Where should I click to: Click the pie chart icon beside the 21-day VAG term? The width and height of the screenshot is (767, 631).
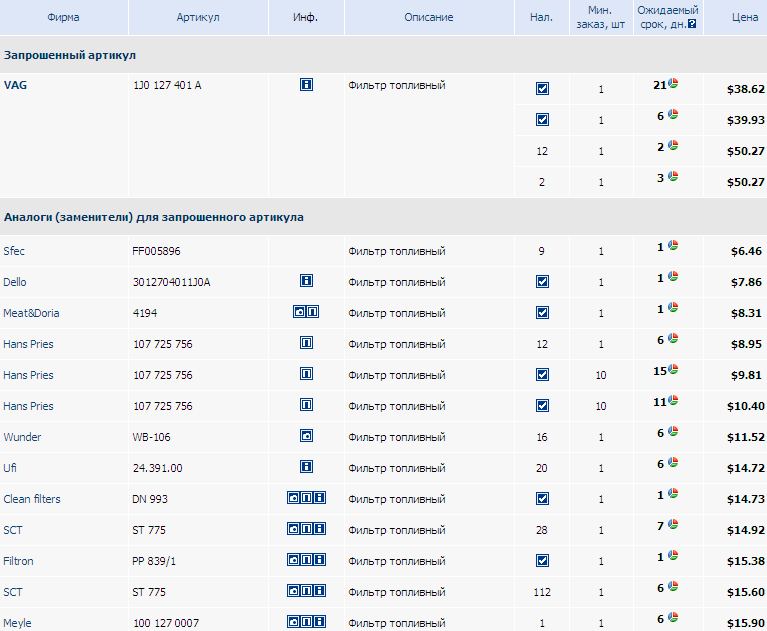coord(673,83)
